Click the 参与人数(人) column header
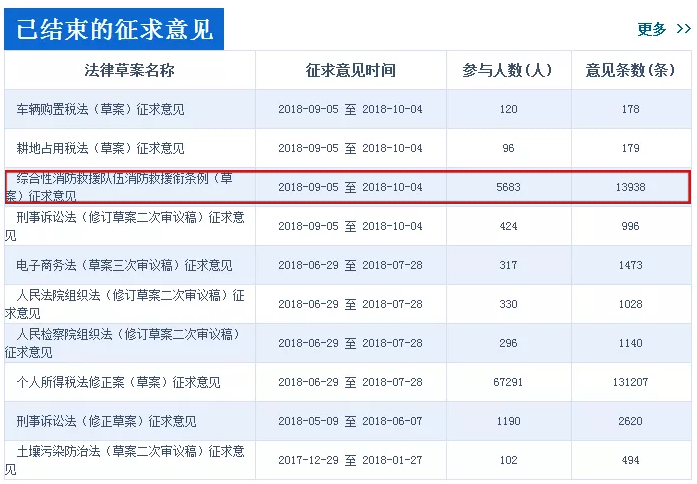The width and height of the screenshot is (697, 484). (507, 70)
